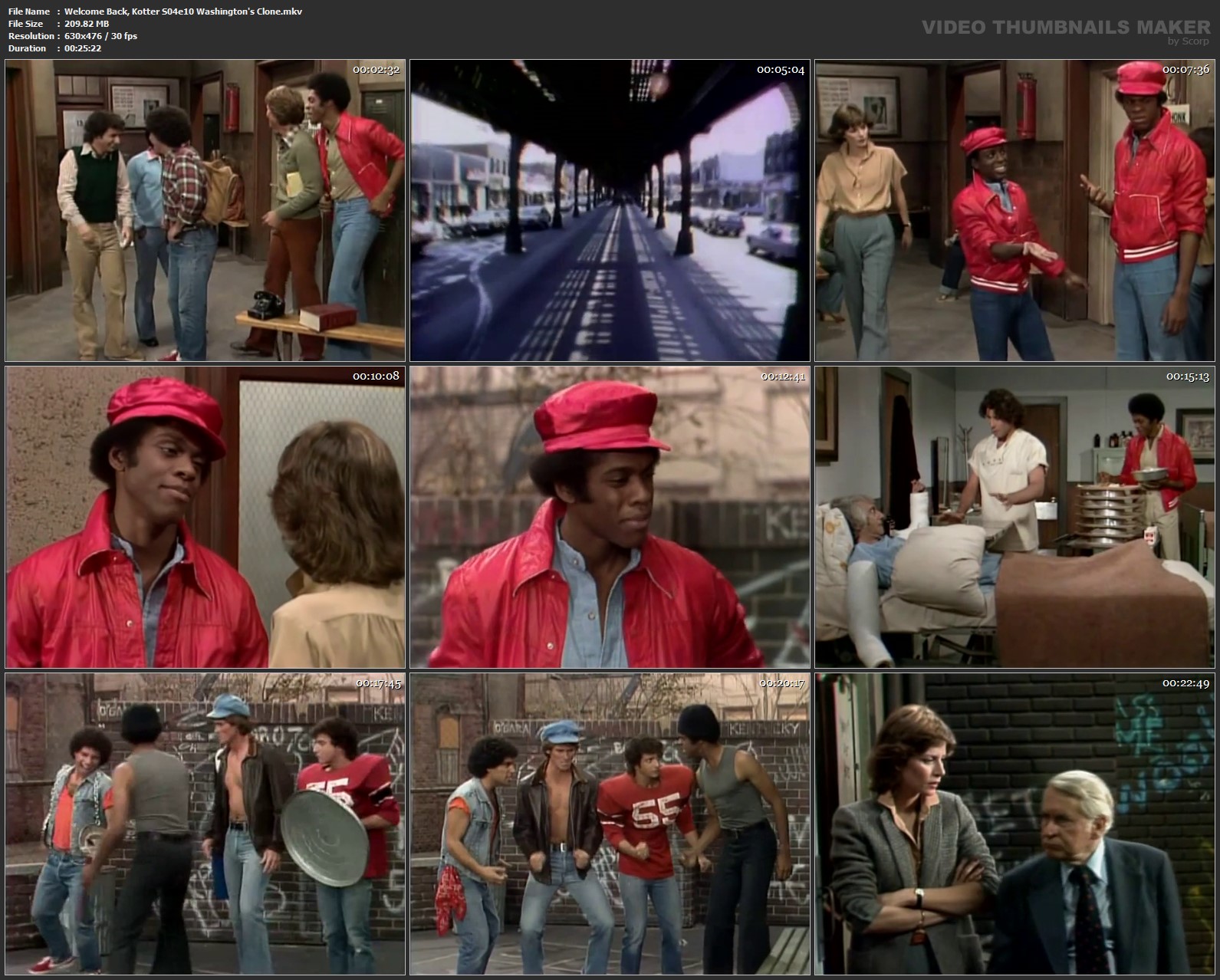Pick the red cap close-up thumbnail 00:12:41

(x=610, y=517)
